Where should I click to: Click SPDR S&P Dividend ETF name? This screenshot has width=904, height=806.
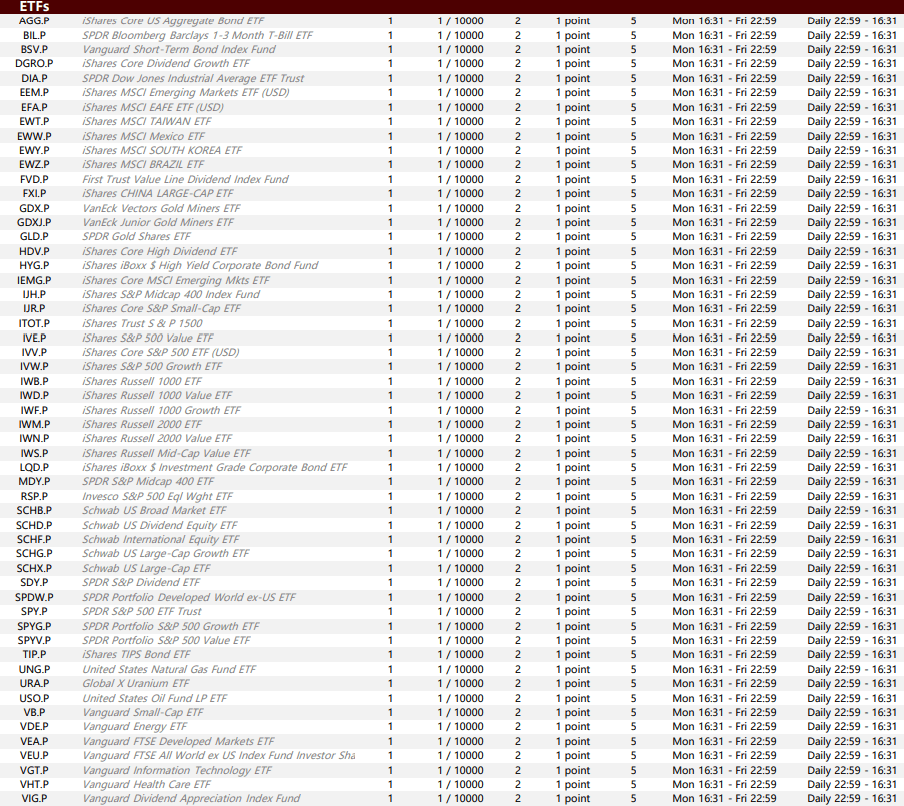(x=141, y=582)
